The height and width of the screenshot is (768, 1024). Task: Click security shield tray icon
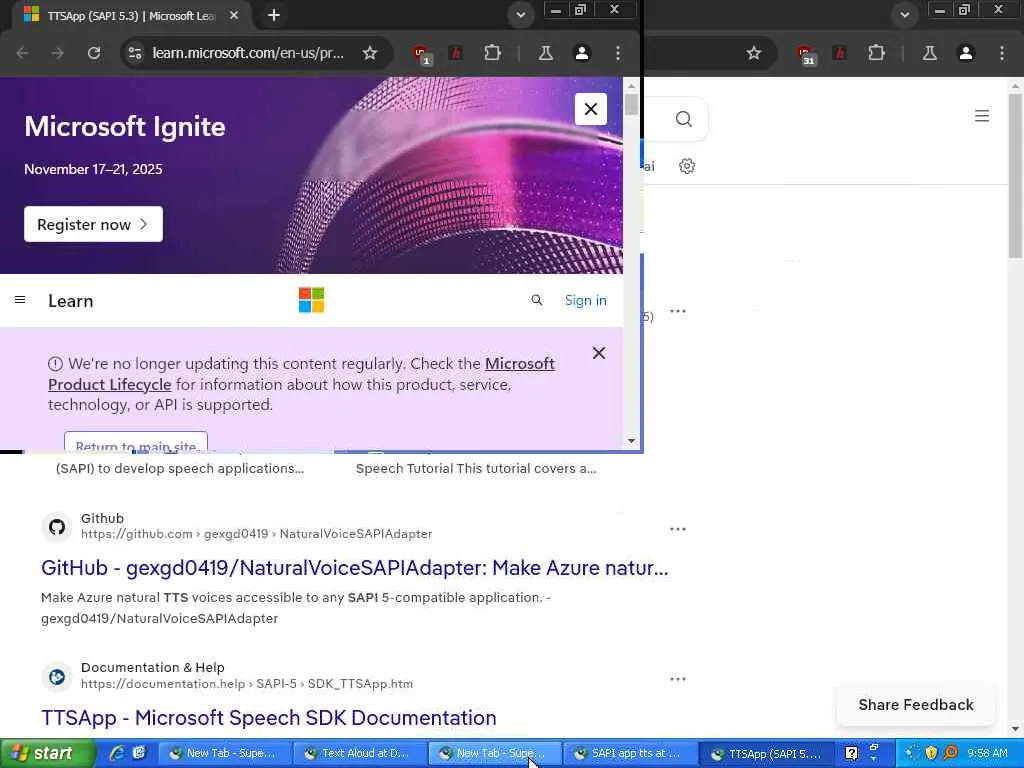[932, 753]
